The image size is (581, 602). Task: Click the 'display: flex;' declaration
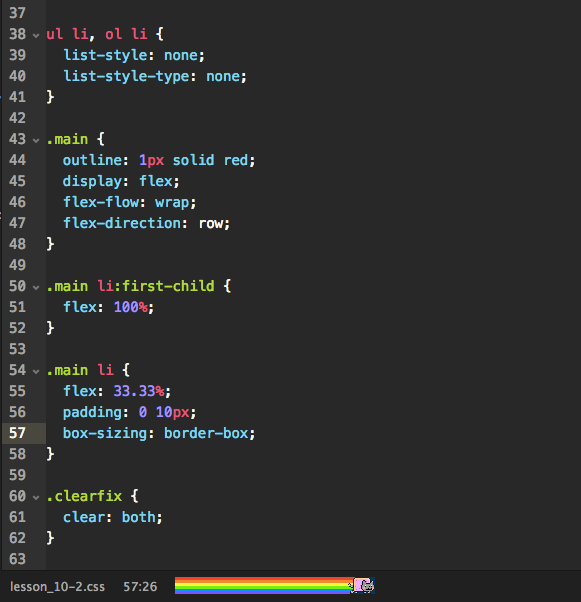tap(121, 181)
